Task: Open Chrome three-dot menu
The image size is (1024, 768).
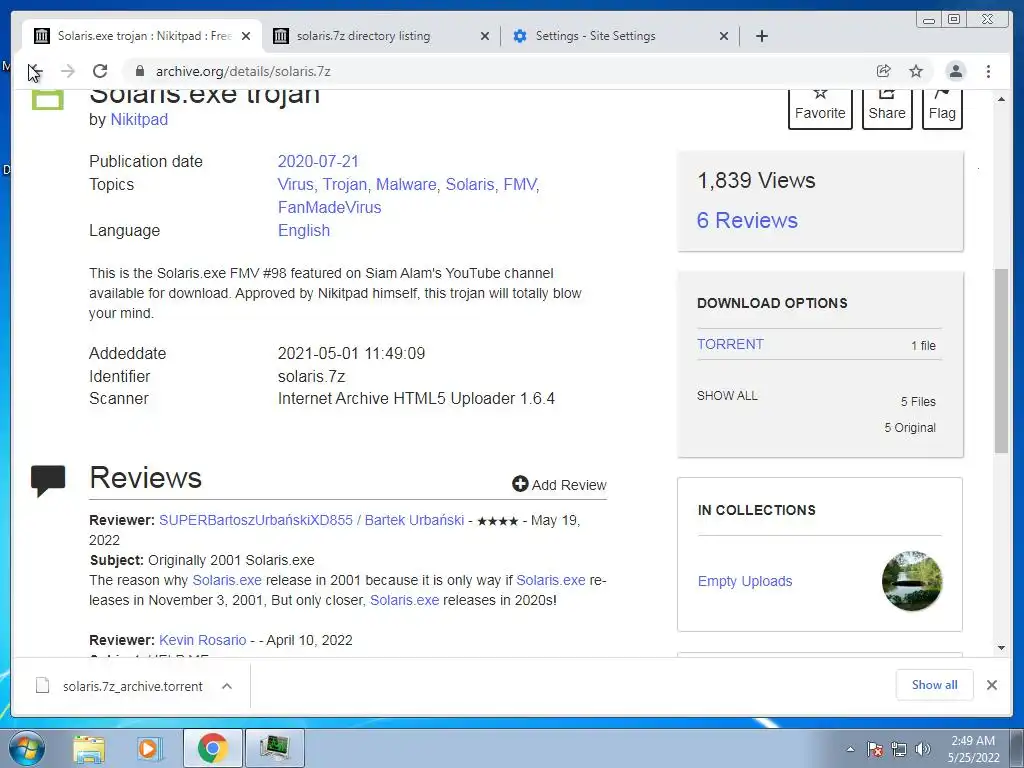Action: (988, 71)
